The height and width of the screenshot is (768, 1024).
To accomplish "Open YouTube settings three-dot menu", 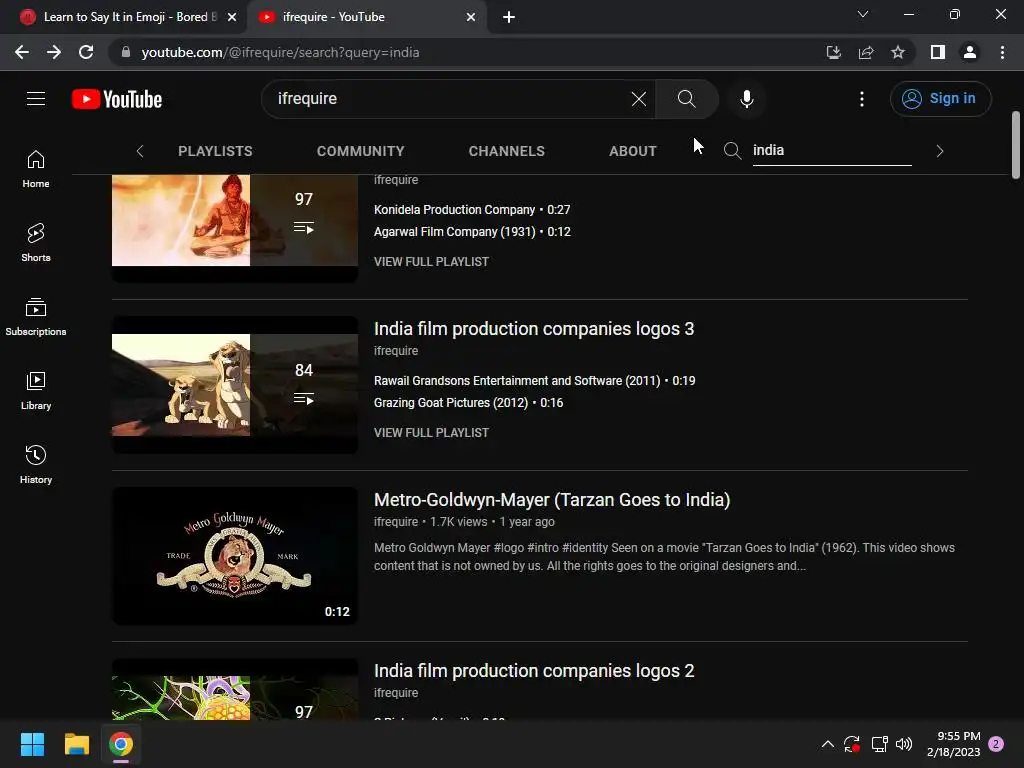I will (862, 99).
